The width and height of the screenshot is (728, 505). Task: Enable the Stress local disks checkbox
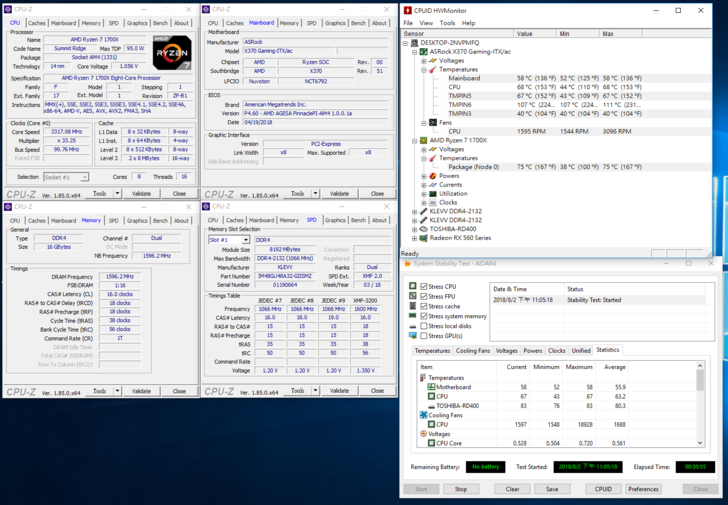[x=424, y=326]
